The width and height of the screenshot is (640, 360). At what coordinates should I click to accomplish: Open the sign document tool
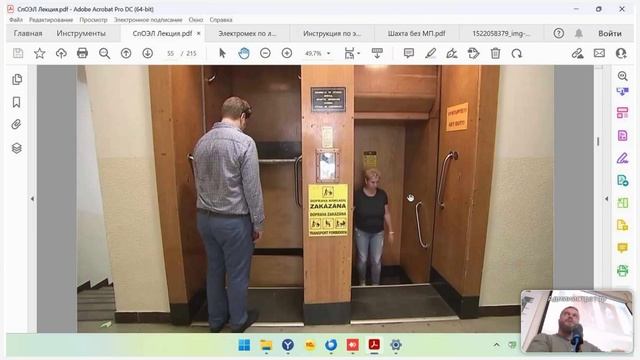pyautogui.click(x=452, y=53)
